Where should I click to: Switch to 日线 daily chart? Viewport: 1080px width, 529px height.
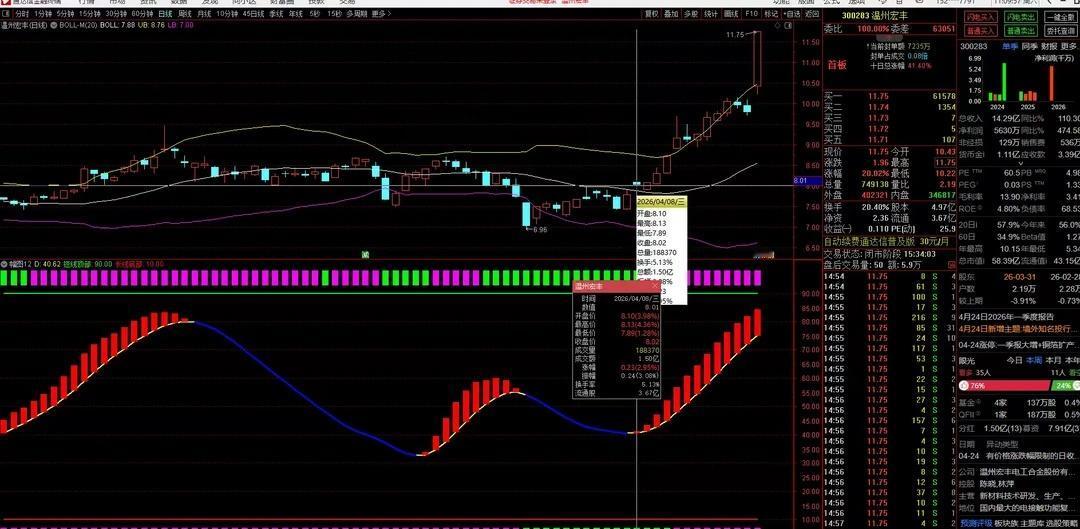[x=165, y=13]
